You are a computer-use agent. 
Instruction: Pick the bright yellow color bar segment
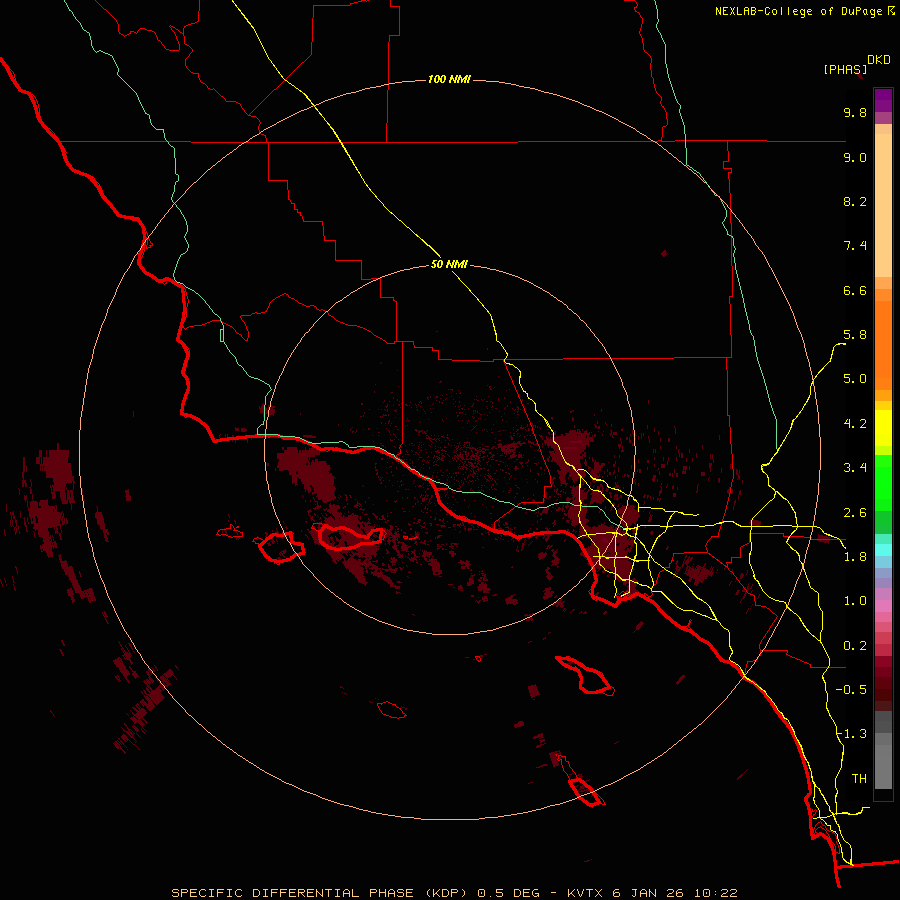pyautogui.click(x=883, y=428)
